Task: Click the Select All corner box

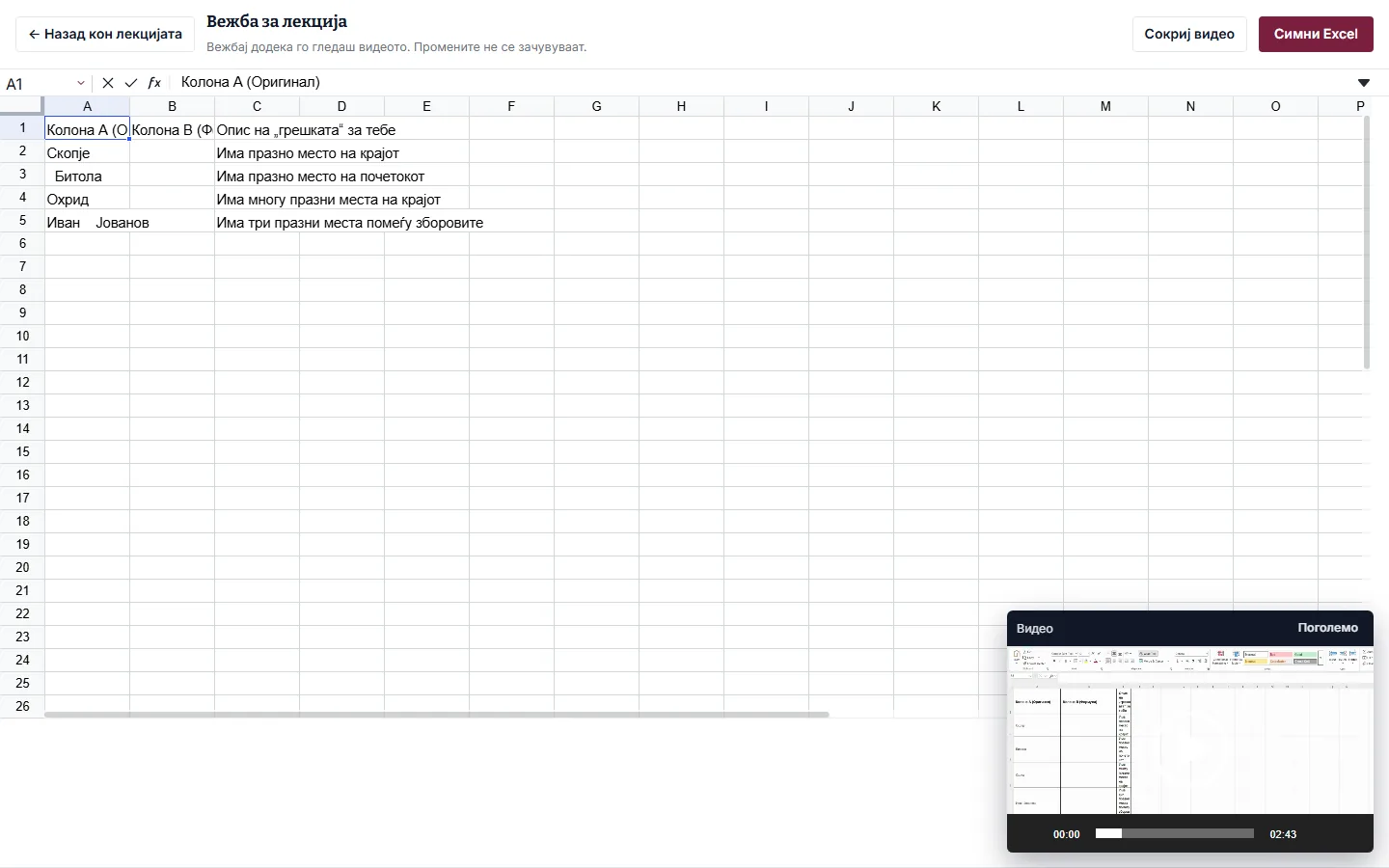Action: (22, 106)
